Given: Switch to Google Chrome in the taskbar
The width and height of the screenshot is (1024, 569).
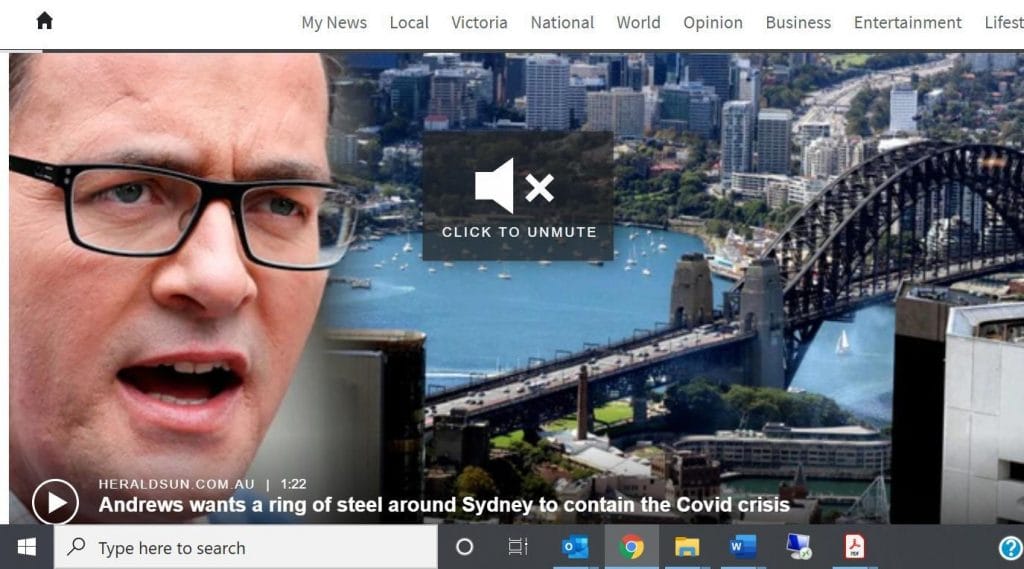Looking at the screenshot, I should click(631, 547).
